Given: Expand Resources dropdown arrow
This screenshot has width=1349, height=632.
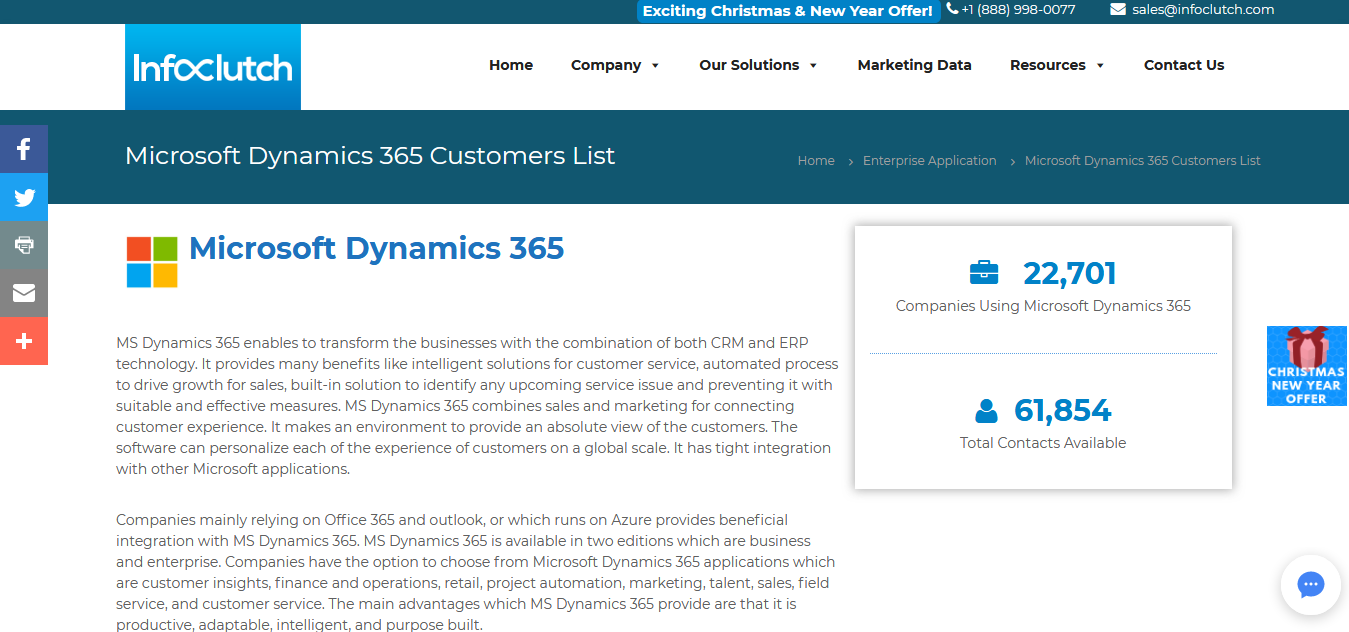Looking at the screenshot, I should (1100, 66).
